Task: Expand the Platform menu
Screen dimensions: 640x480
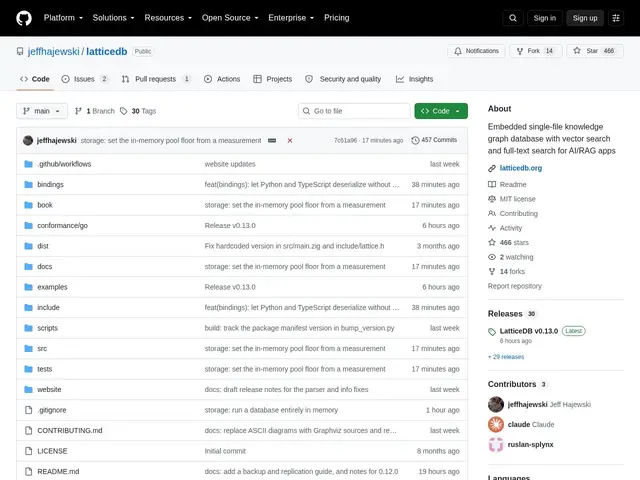Action: click(x=63, y=18)
